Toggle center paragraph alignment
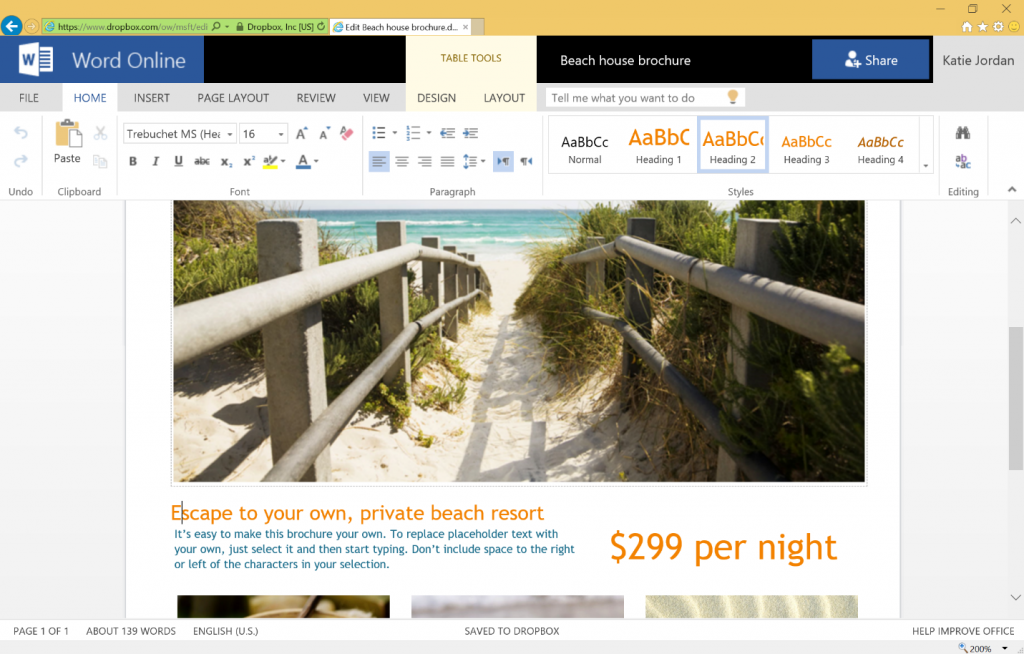 [402, 161]
